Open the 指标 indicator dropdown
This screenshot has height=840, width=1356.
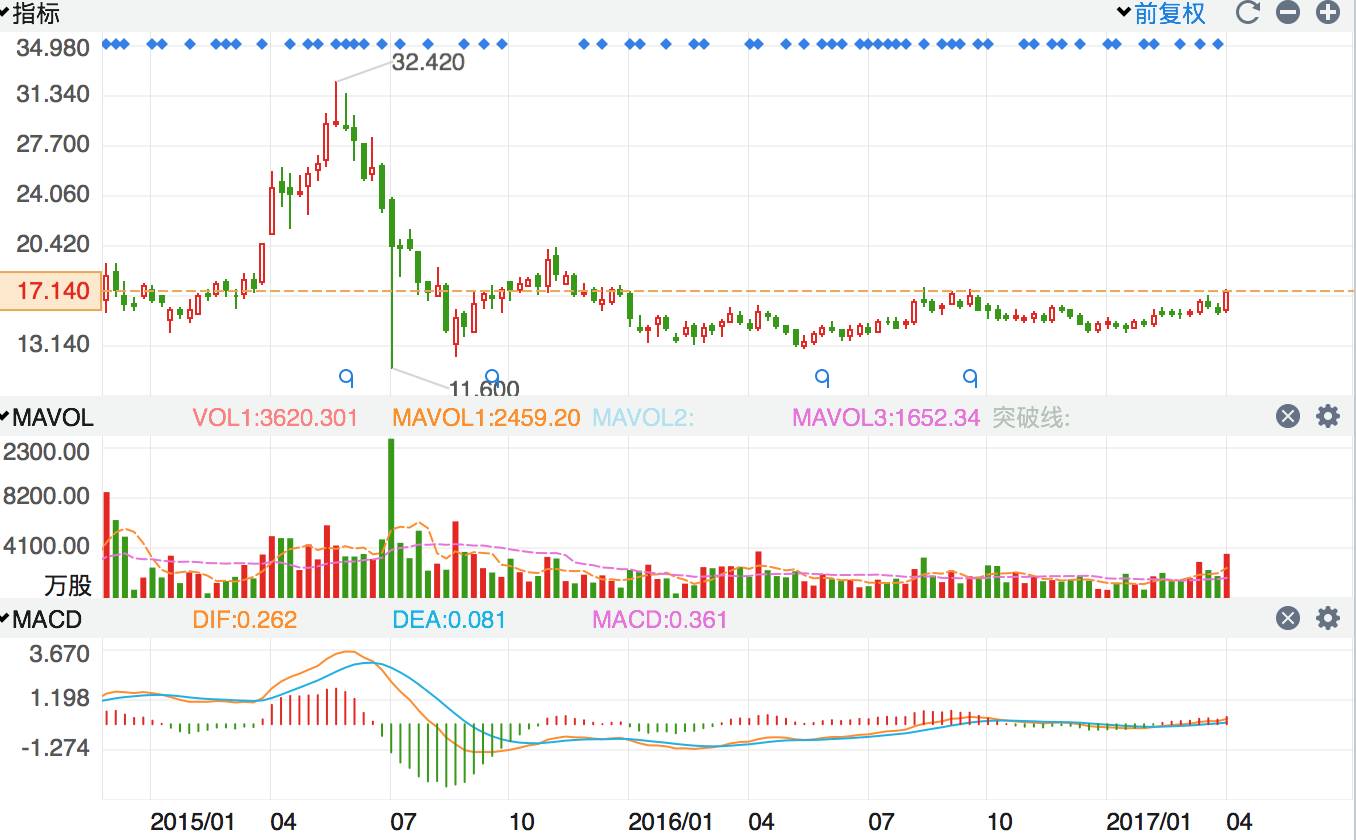coord(30,13)
